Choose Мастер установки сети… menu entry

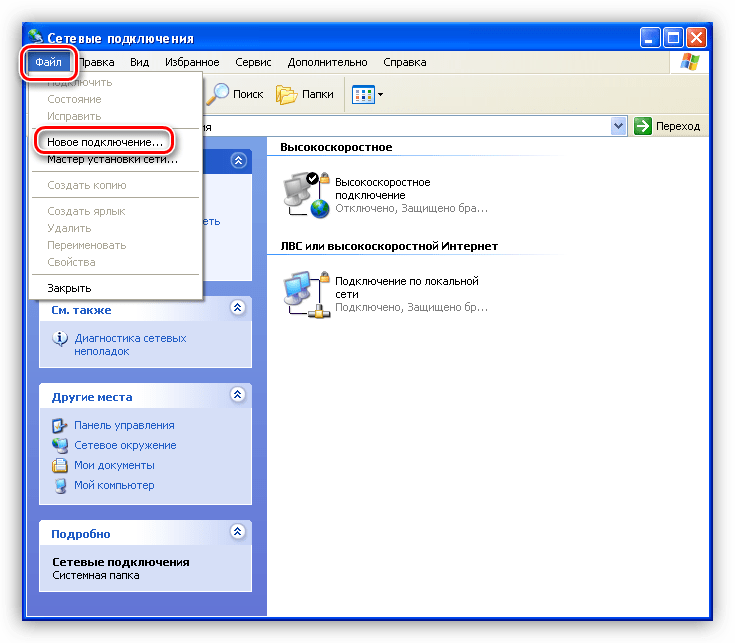tap(112, 159)
